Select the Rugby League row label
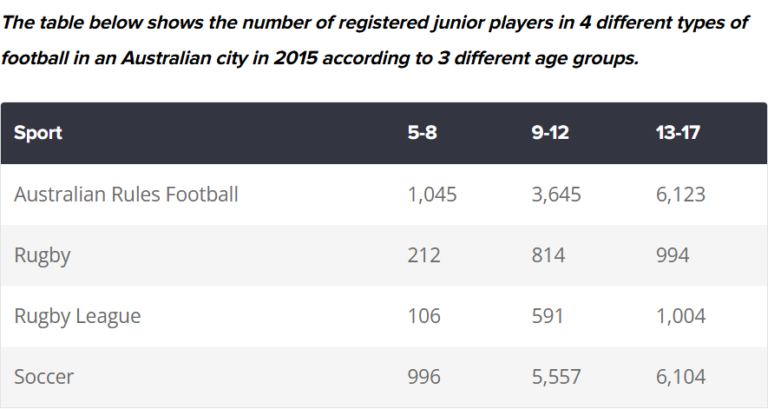 (x=77, y=316)
